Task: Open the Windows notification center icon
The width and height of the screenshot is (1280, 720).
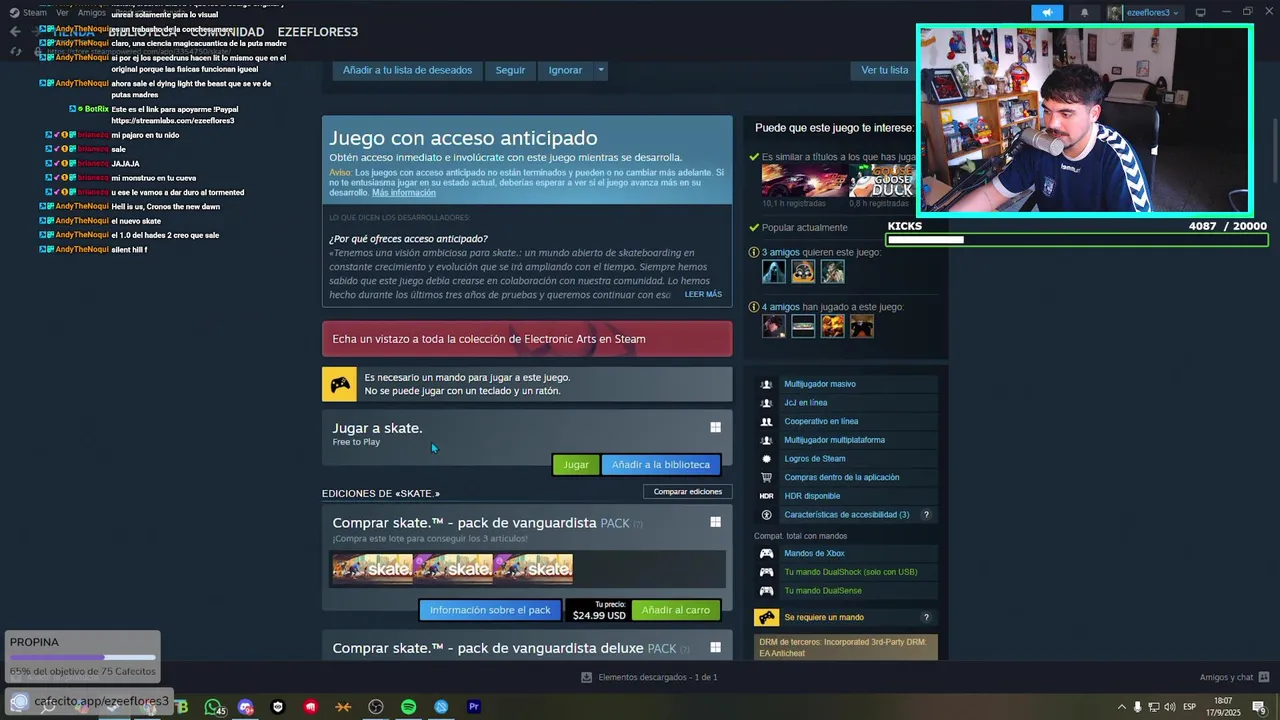Action: (x=1258, y=707)
